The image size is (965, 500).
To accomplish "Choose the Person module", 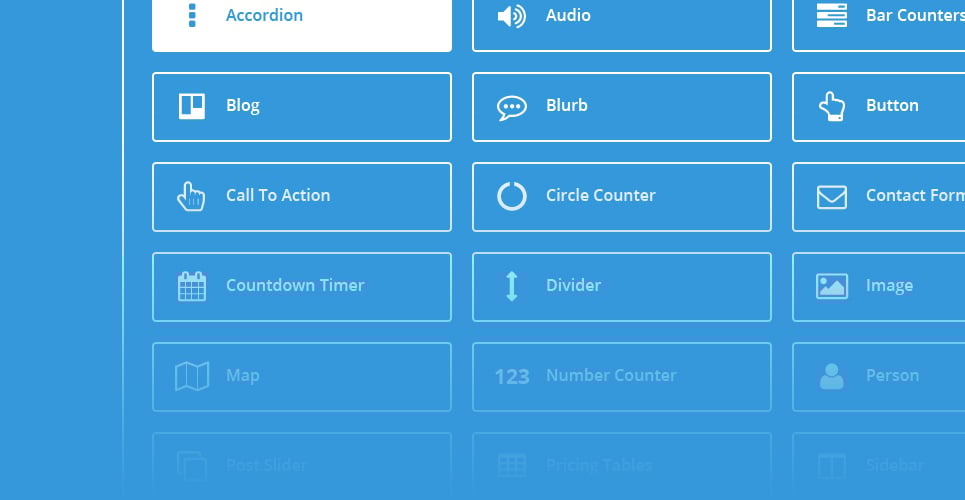I will pos(879,377).
